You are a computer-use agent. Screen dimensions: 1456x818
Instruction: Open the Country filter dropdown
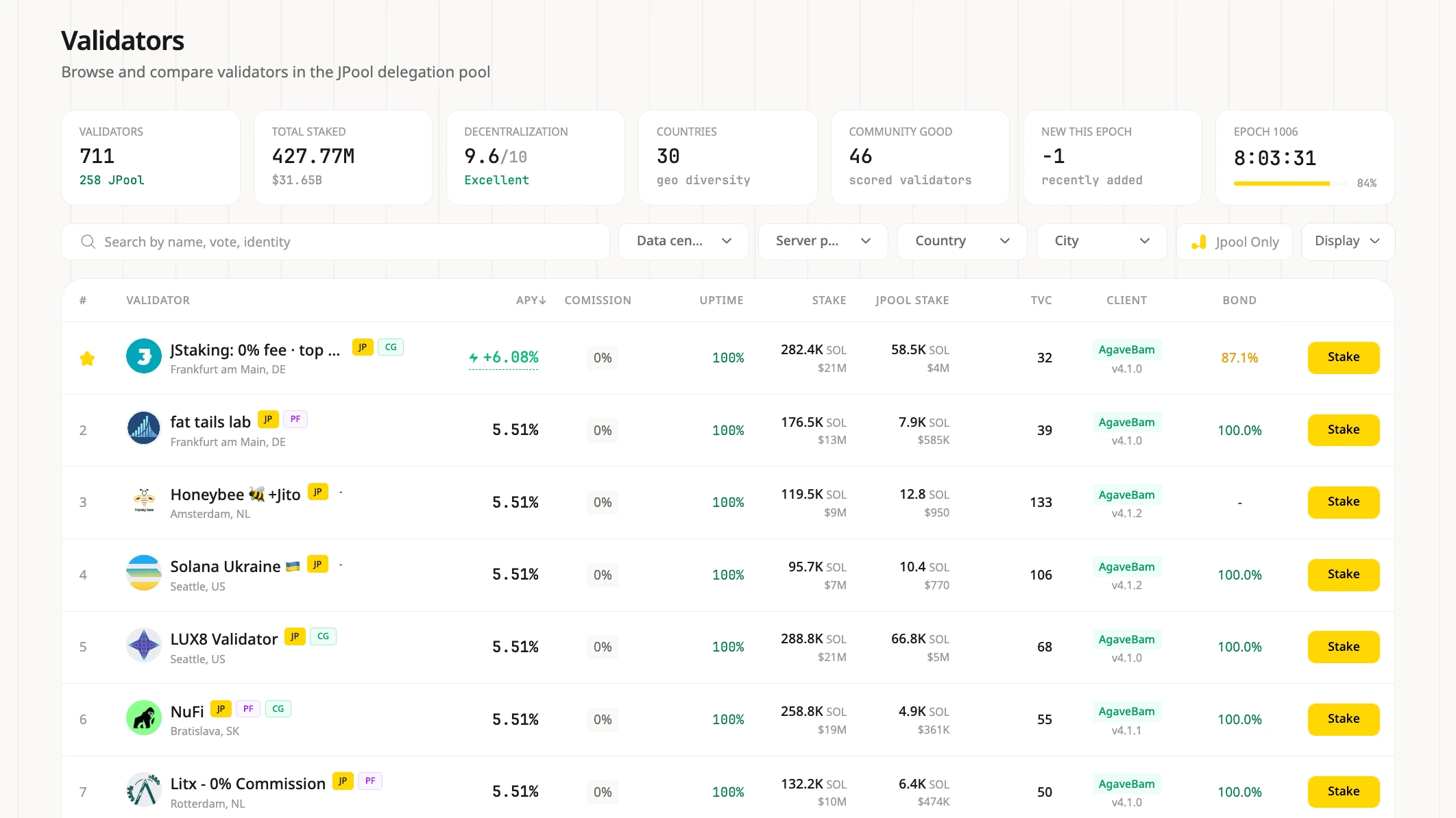coord(962,241)
